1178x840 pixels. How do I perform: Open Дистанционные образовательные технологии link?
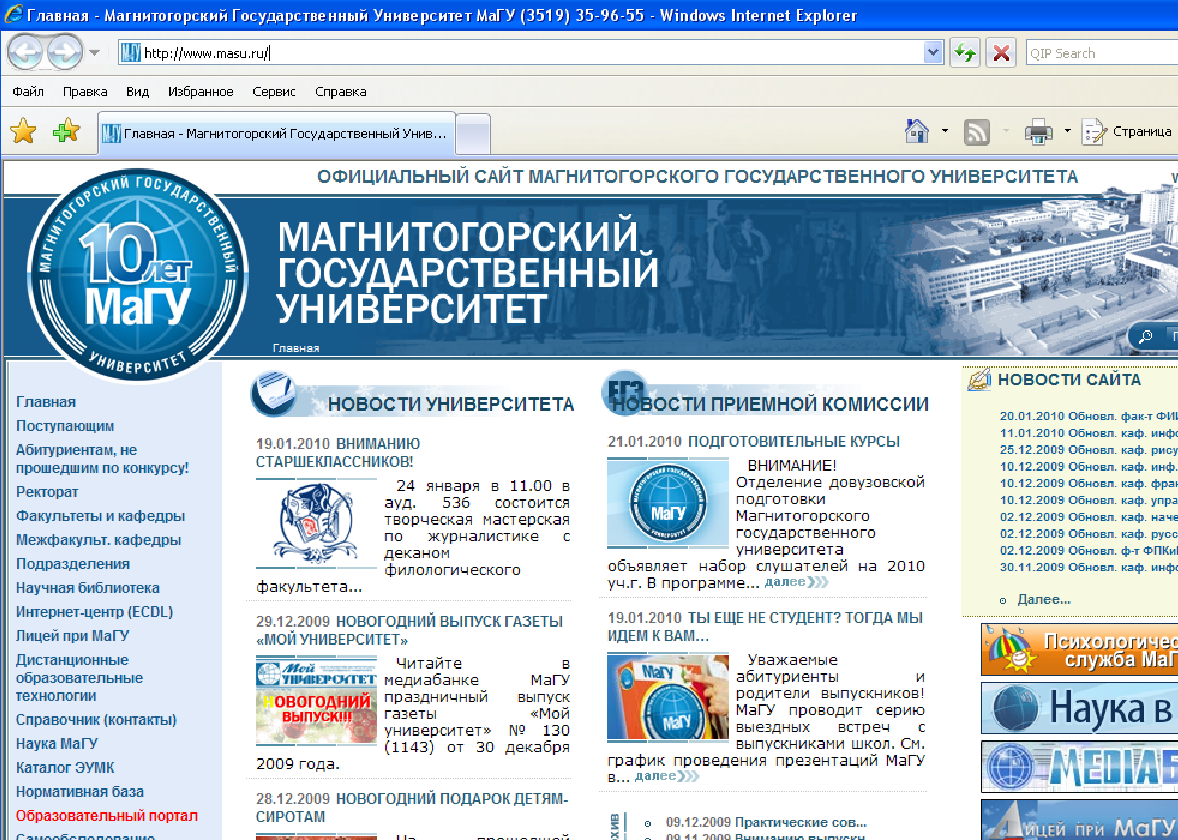[80, 678]
